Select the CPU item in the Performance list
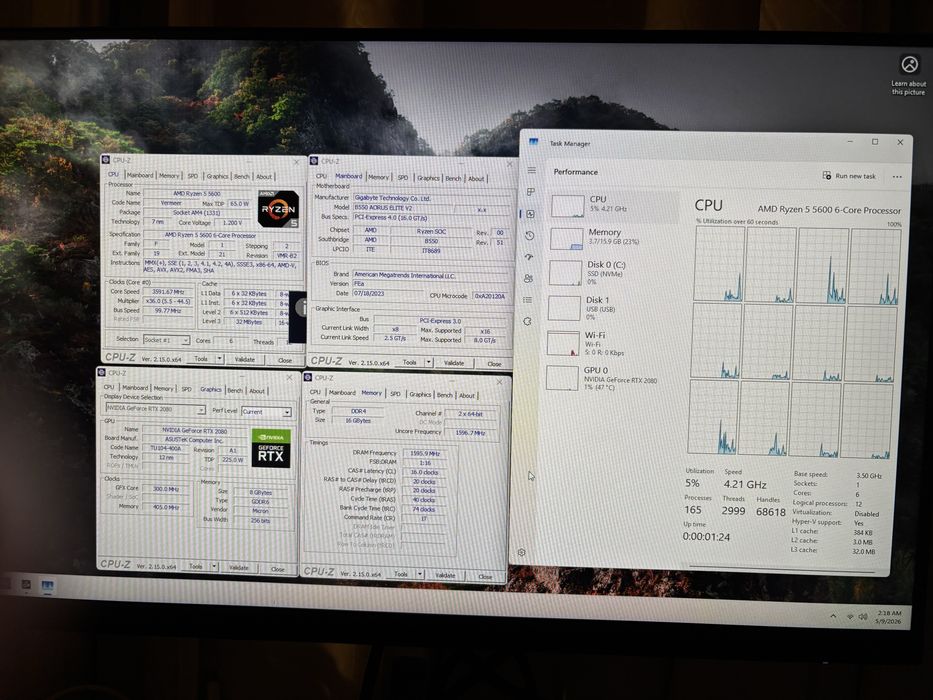Image resolution: width=933 pixels, height=700 pixels. click(613, 205)
